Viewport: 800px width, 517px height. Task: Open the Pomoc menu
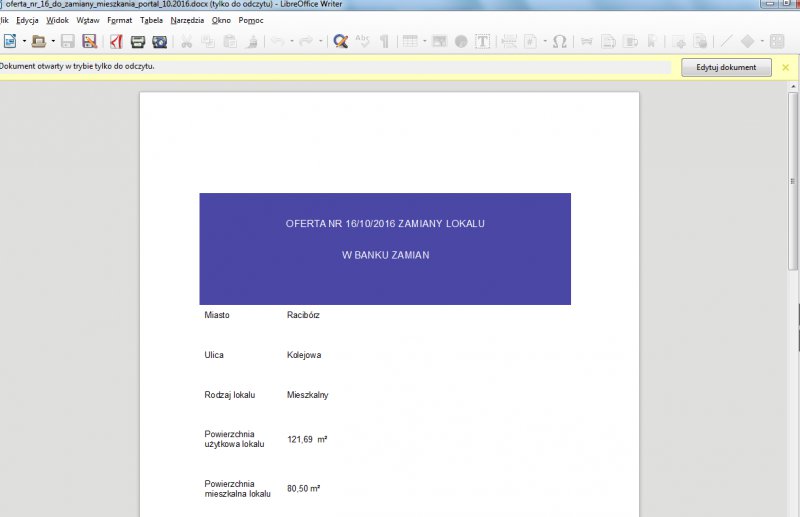click(x=251, y=20)
